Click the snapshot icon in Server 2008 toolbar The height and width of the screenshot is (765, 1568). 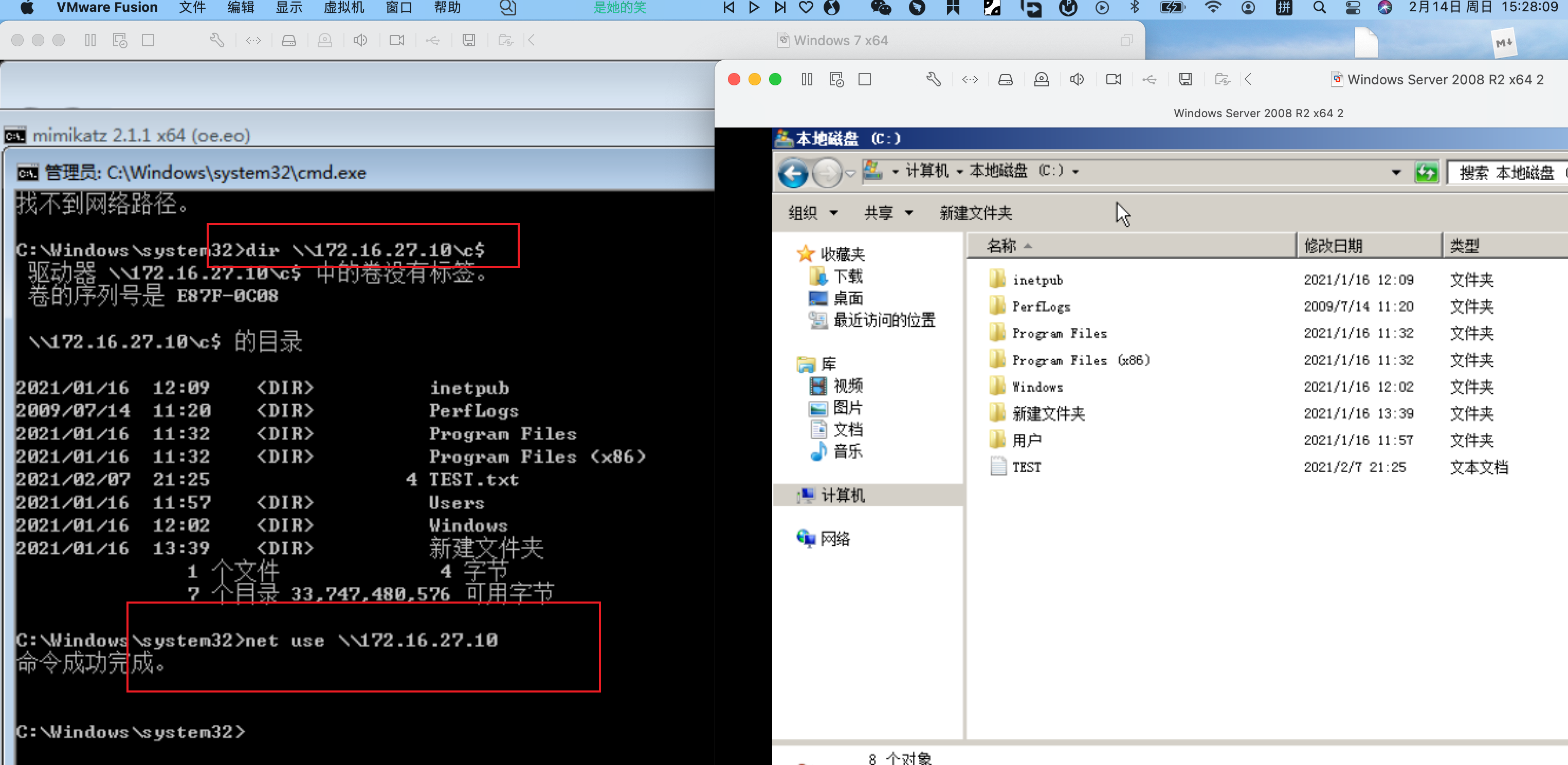836,80
